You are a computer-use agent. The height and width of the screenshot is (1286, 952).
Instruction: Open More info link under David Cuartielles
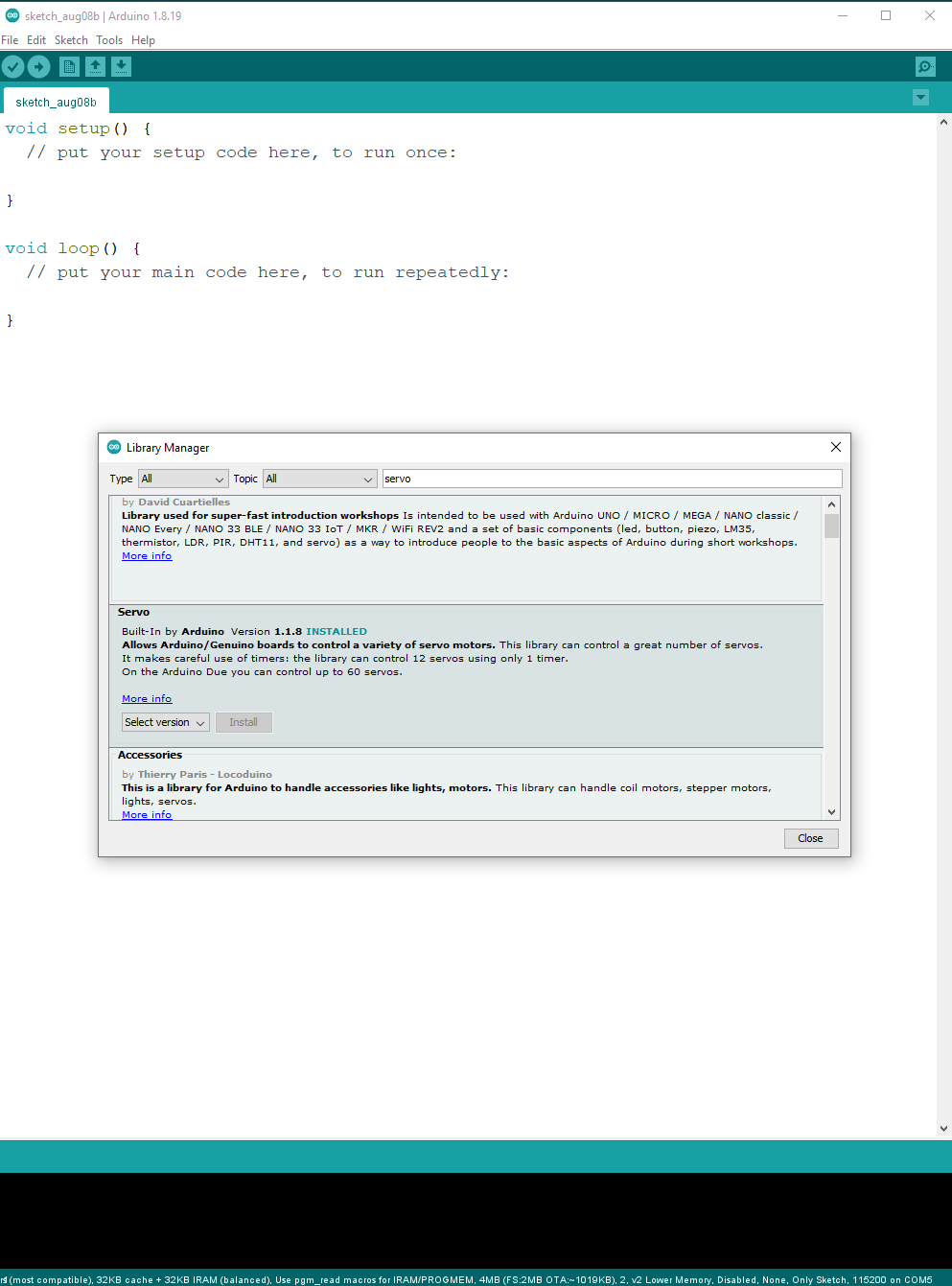click(x=147, y=556)
